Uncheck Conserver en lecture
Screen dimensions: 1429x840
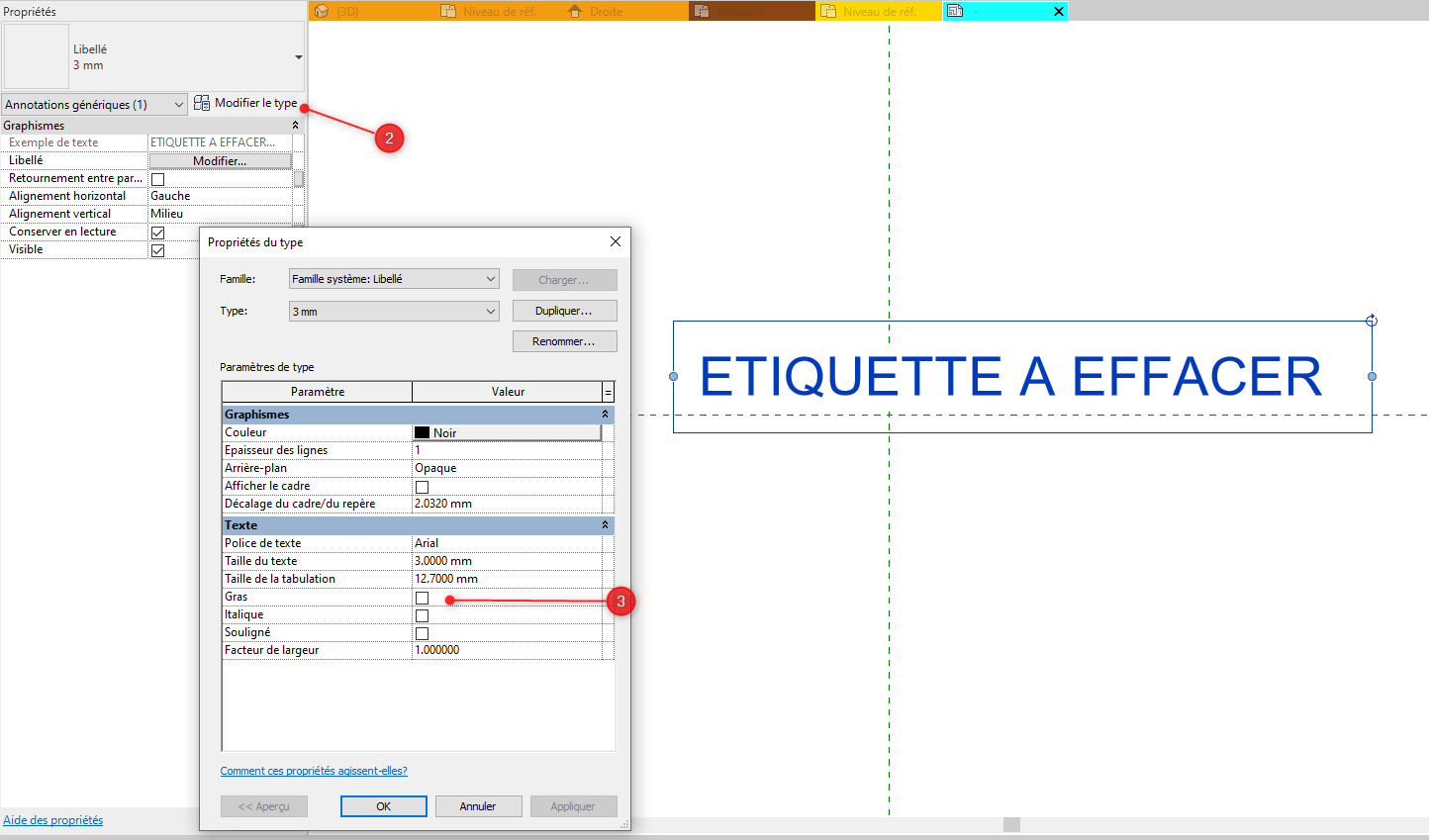click(x=157, y=233)
